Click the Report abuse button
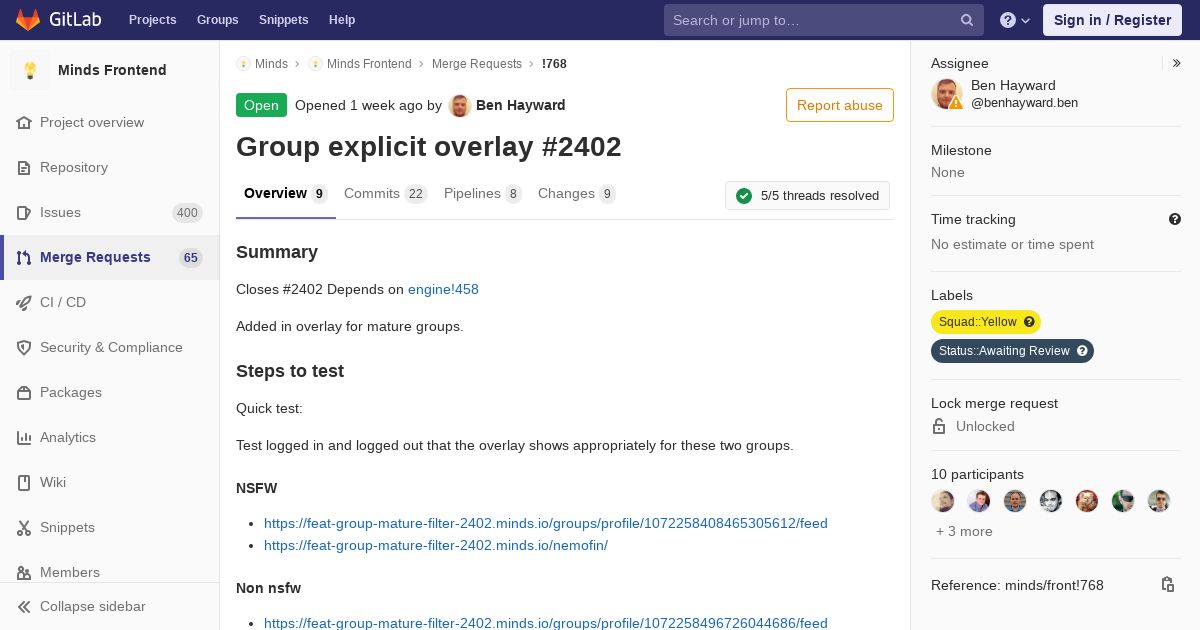The width and height of the screenshot is (1200, 630). [x=840, y=105]
